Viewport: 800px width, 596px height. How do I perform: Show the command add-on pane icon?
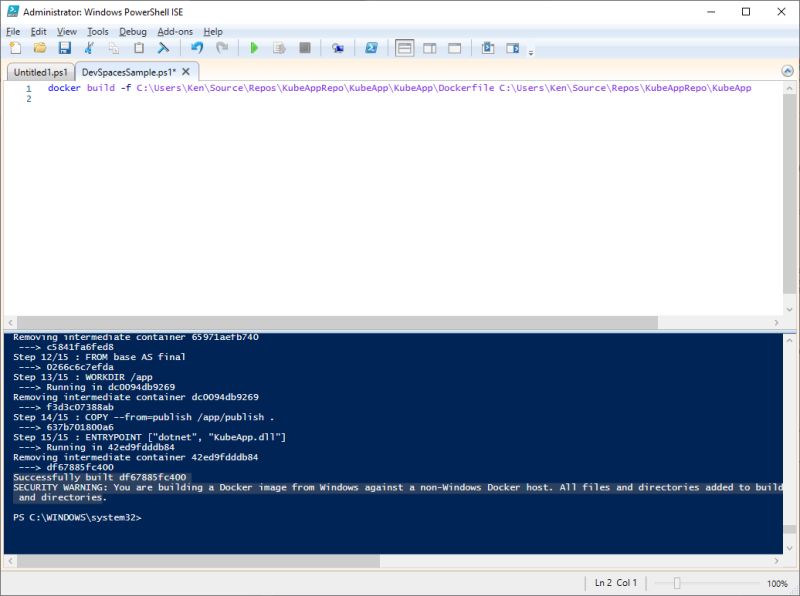click(x=513, y=48)
